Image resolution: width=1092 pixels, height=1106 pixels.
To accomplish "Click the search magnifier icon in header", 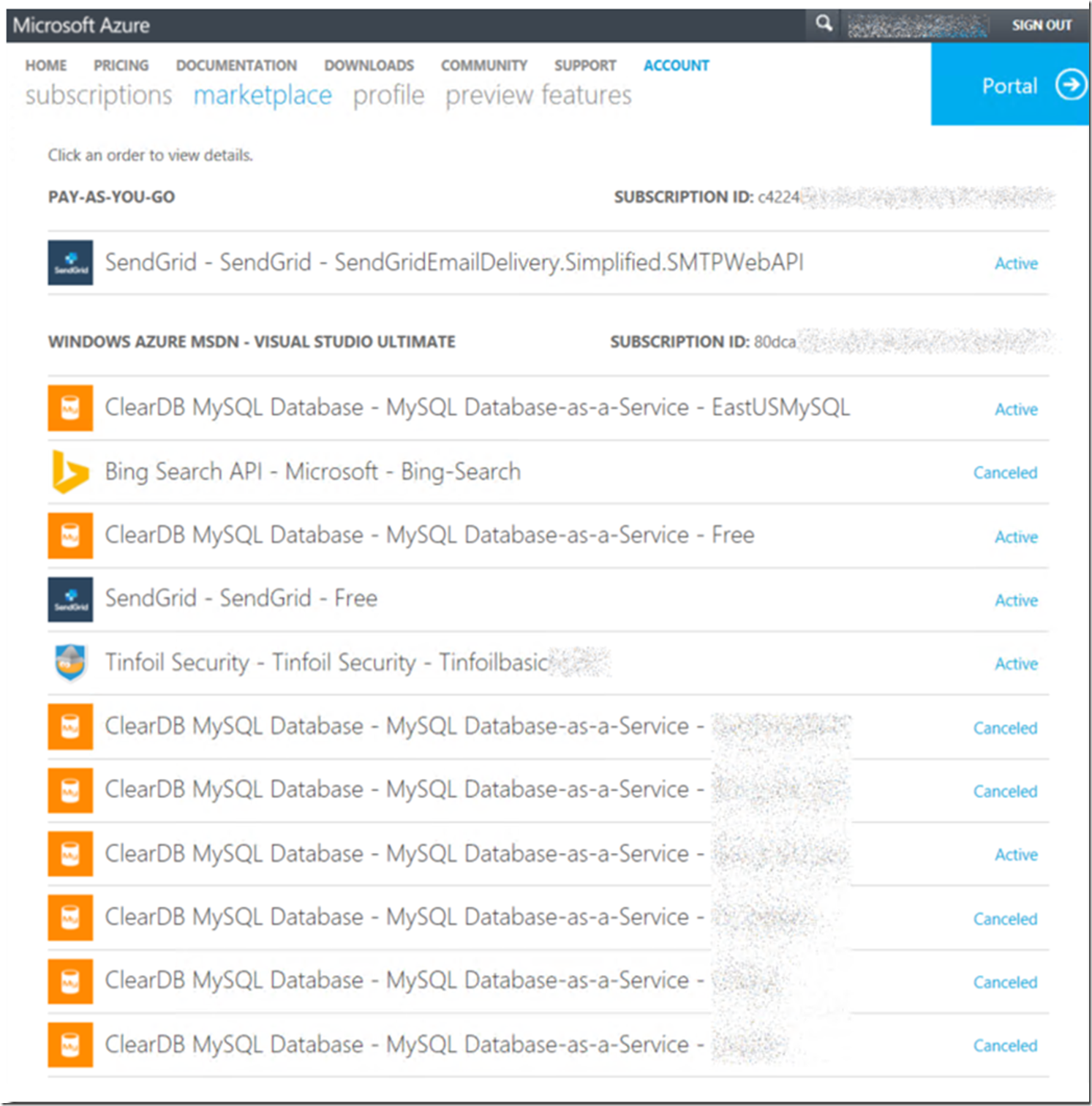I will 824,23.
